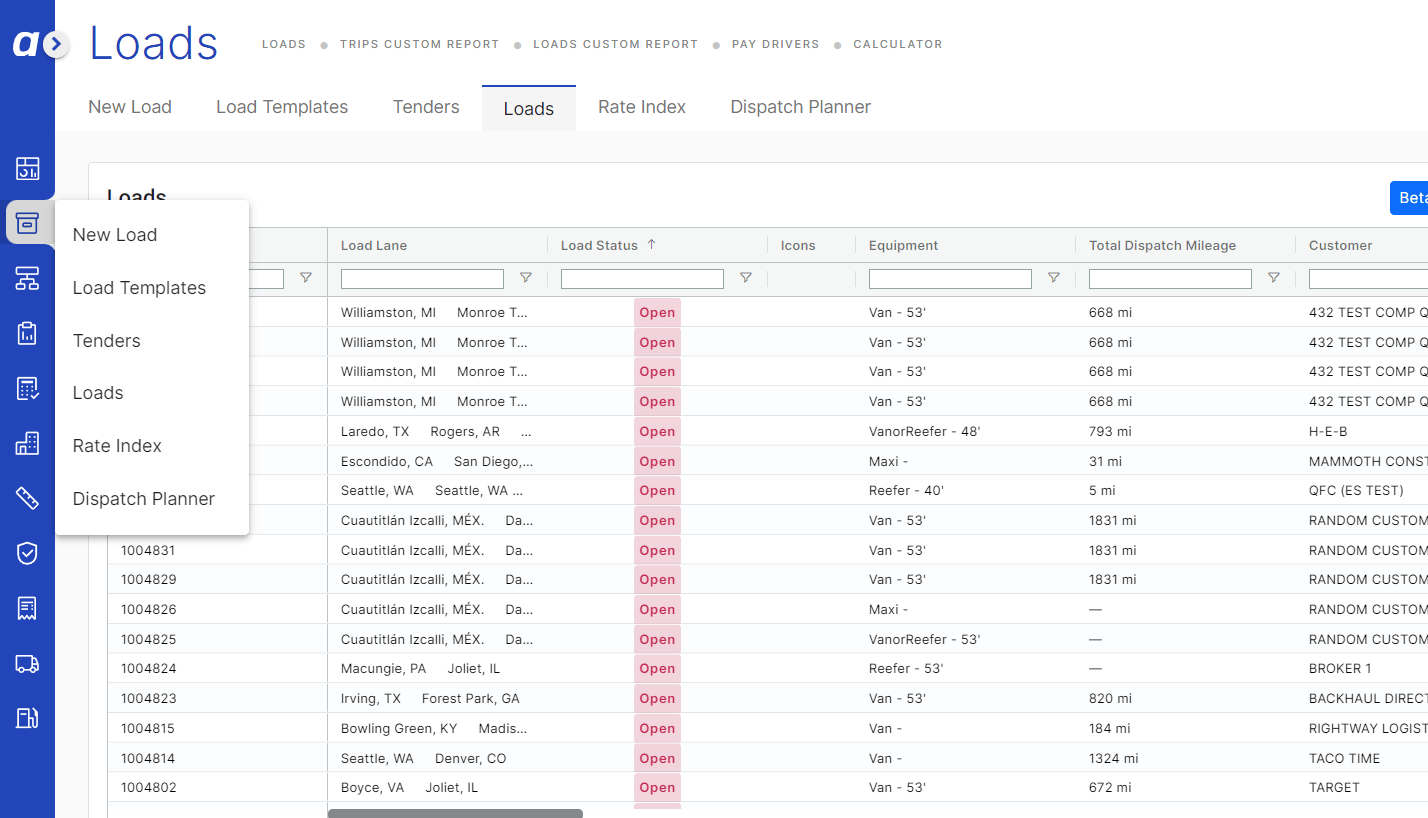The width and height of the screenshot is (1428, 818).
Task: Click the Customer filter input
Action: click(1368, 278)
